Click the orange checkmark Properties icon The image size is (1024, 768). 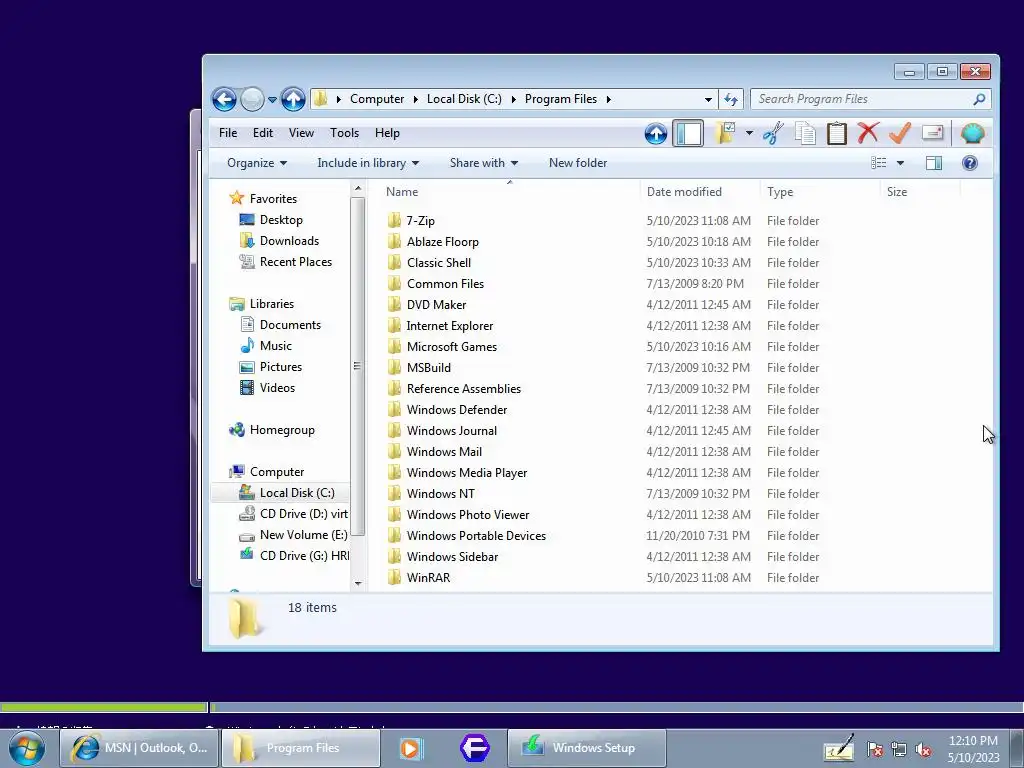pos(900,133)
